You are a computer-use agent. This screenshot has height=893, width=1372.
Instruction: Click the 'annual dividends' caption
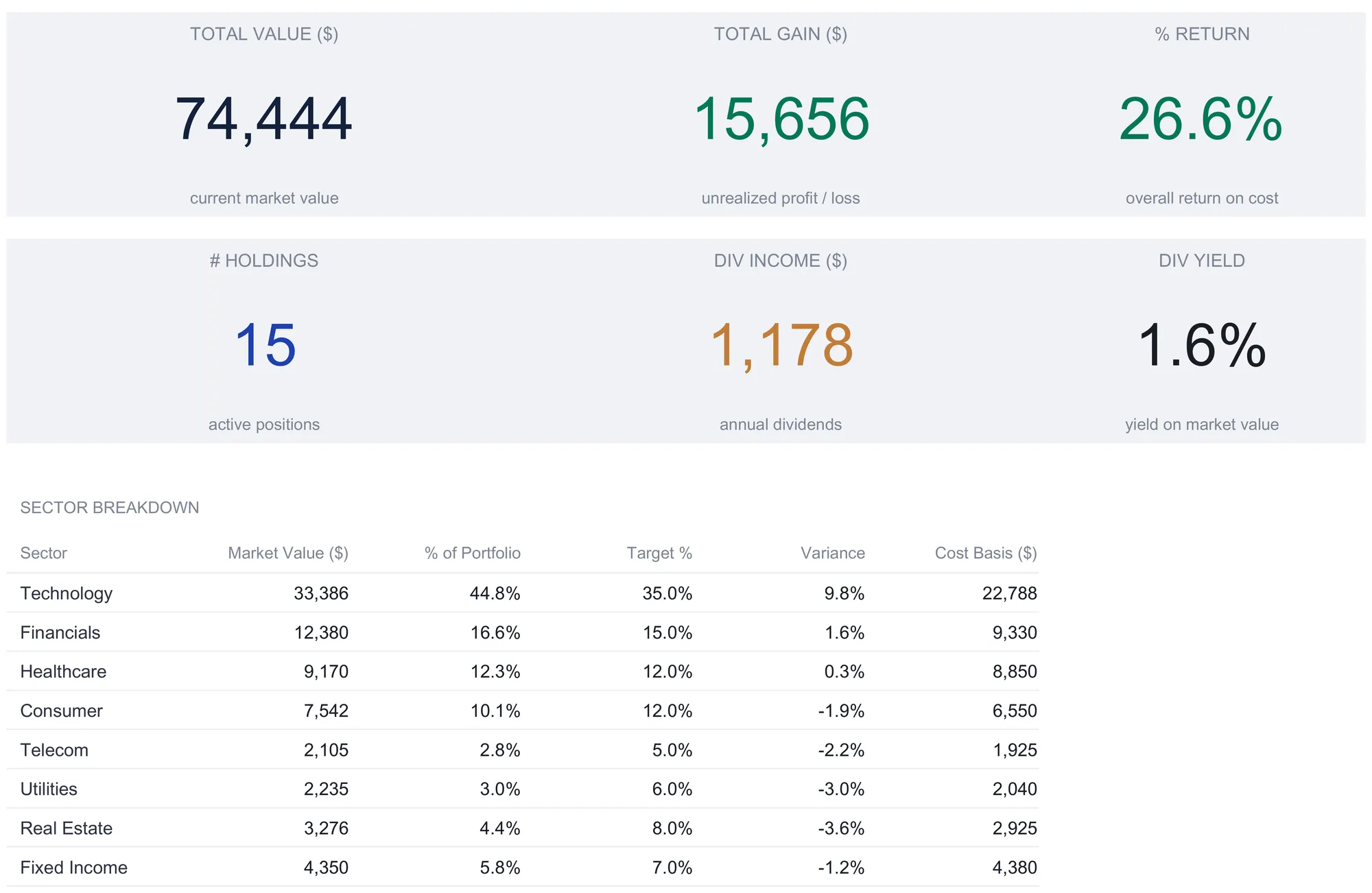coord(781,425)
